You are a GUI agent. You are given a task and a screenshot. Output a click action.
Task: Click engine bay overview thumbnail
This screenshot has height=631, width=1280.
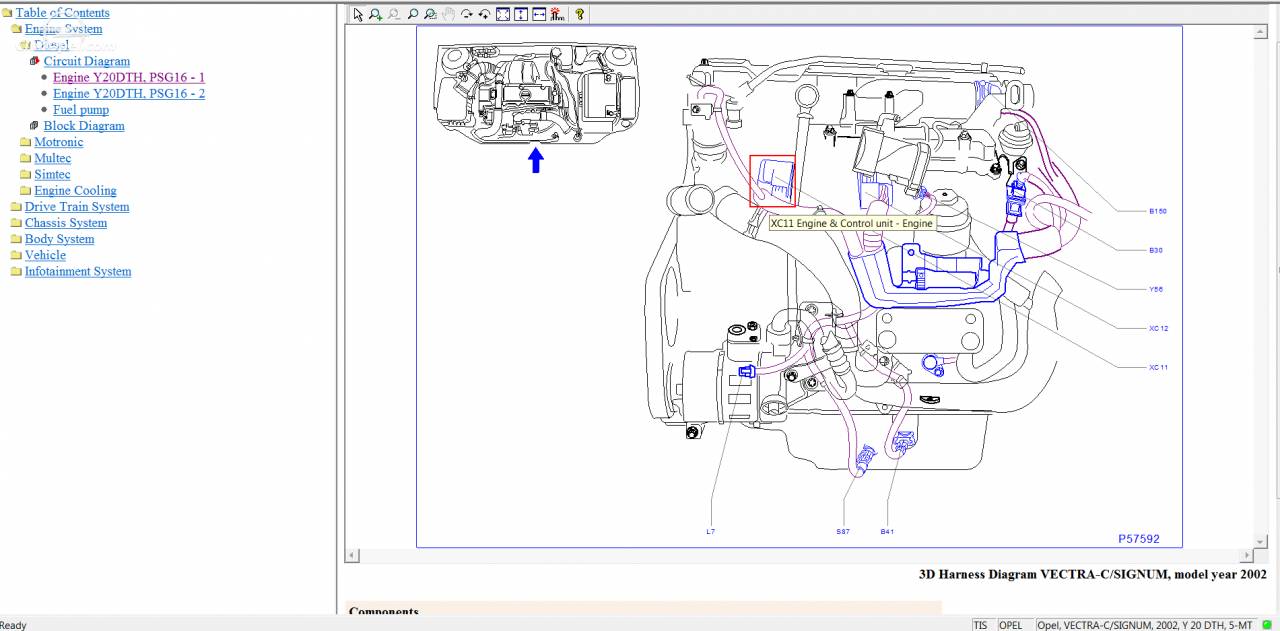coord(538,93)
